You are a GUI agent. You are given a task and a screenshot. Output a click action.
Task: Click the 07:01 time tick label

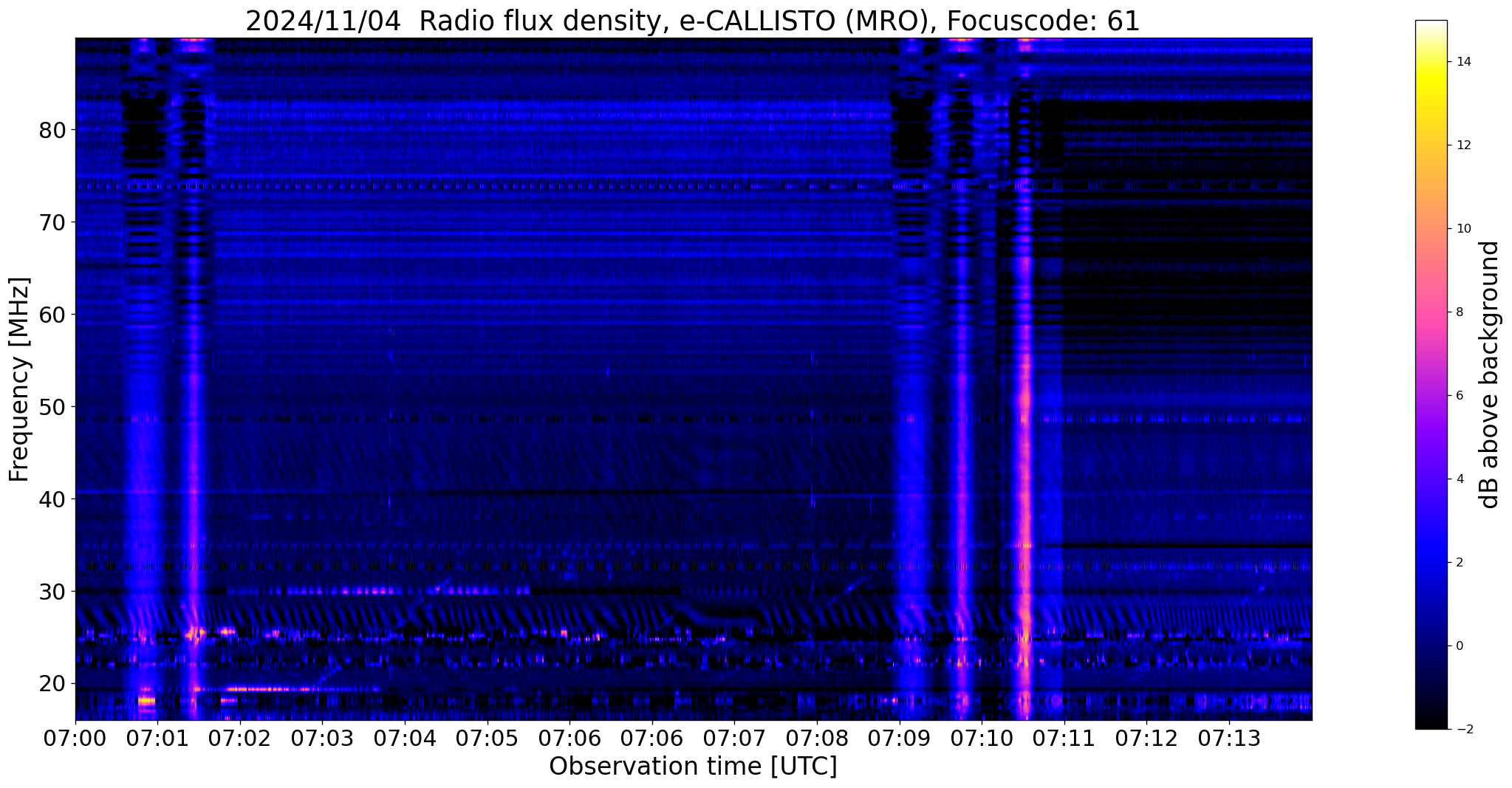[x=157, y=738]
